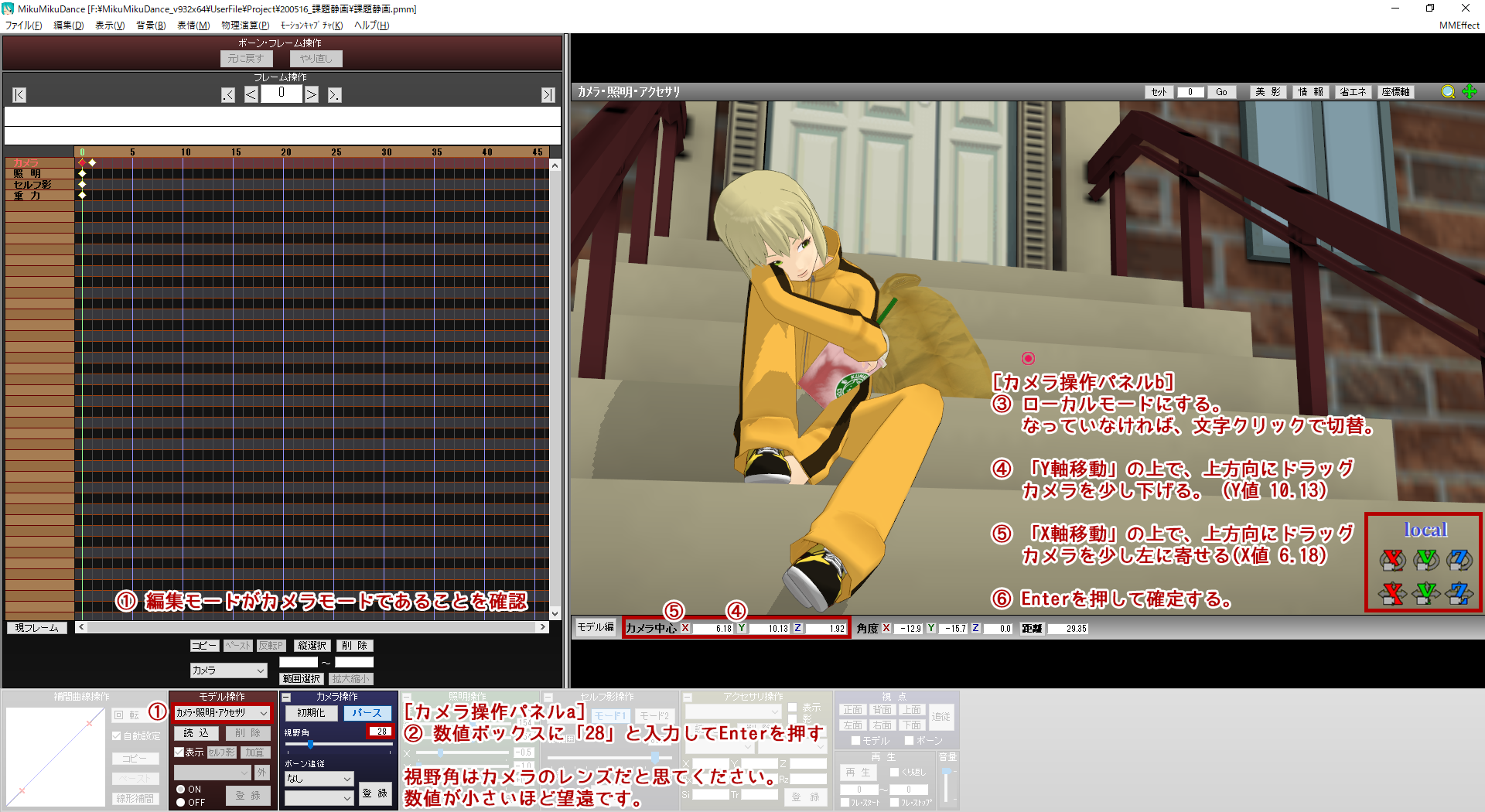Select the OFF radio button
Viewport: 1485px width, 812px height.
tap(181, 803)
